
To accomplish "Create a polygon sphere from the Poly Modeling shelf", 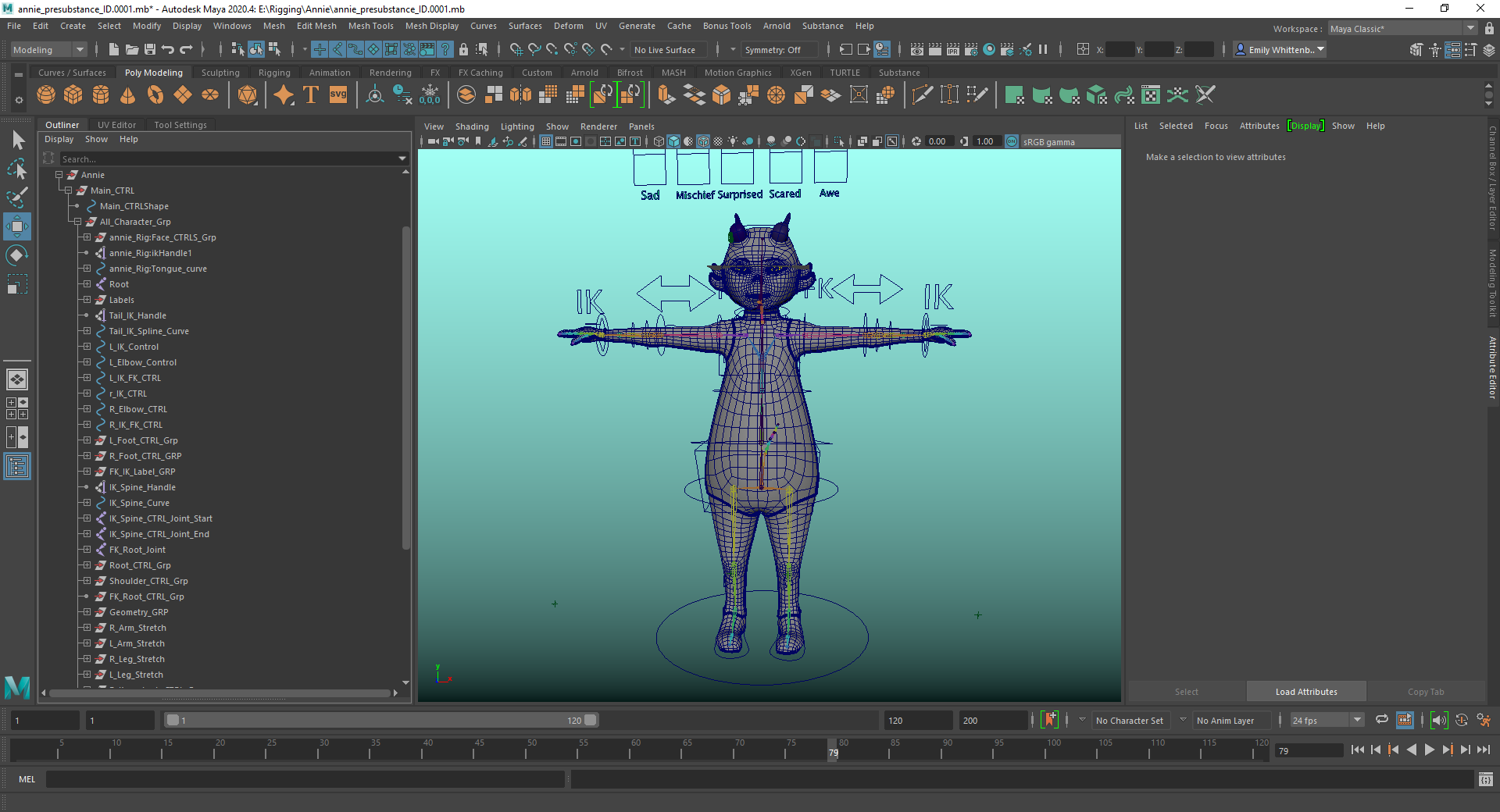I will coord(46,94).
